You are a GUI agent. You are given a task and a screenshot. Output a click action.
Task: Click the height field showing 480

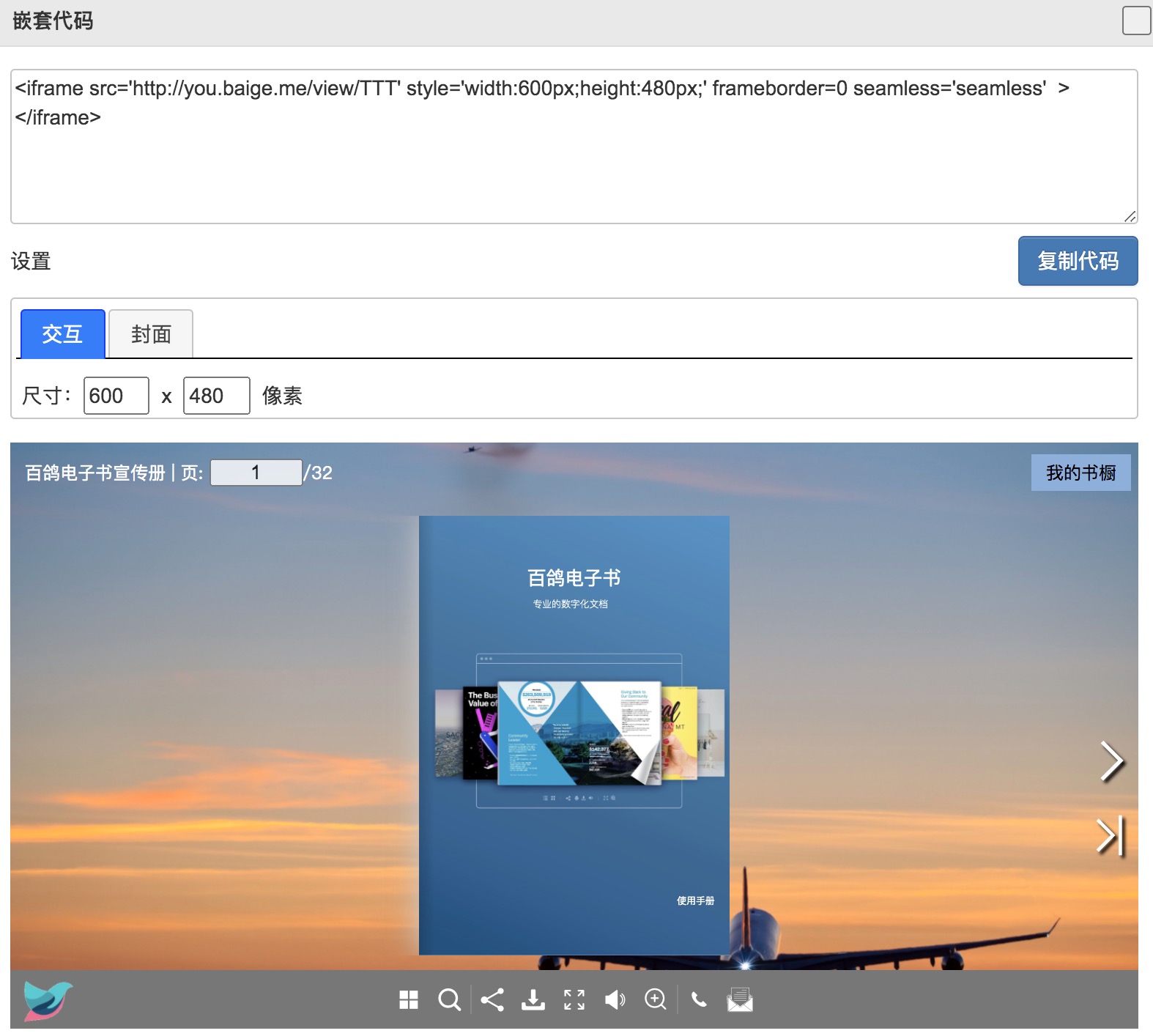click(216, 396)
